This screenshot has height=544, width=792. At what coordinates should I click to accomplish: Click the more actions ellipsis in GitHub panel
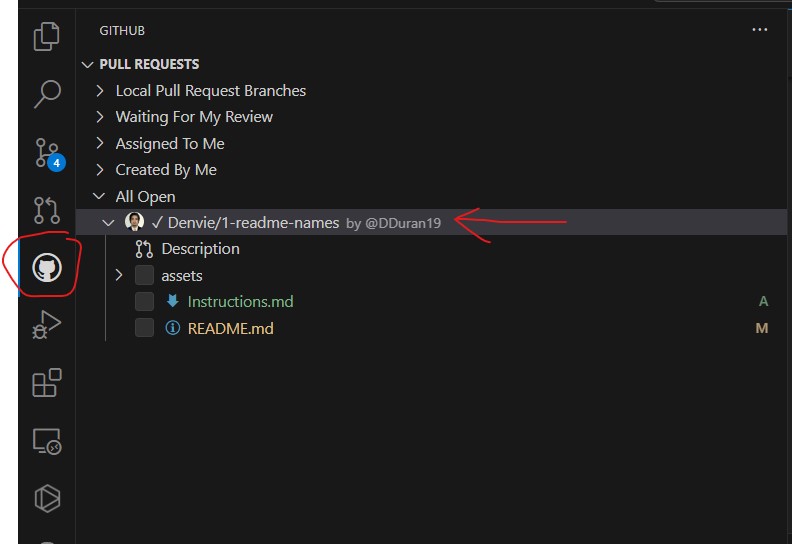[x=759, y=31]
